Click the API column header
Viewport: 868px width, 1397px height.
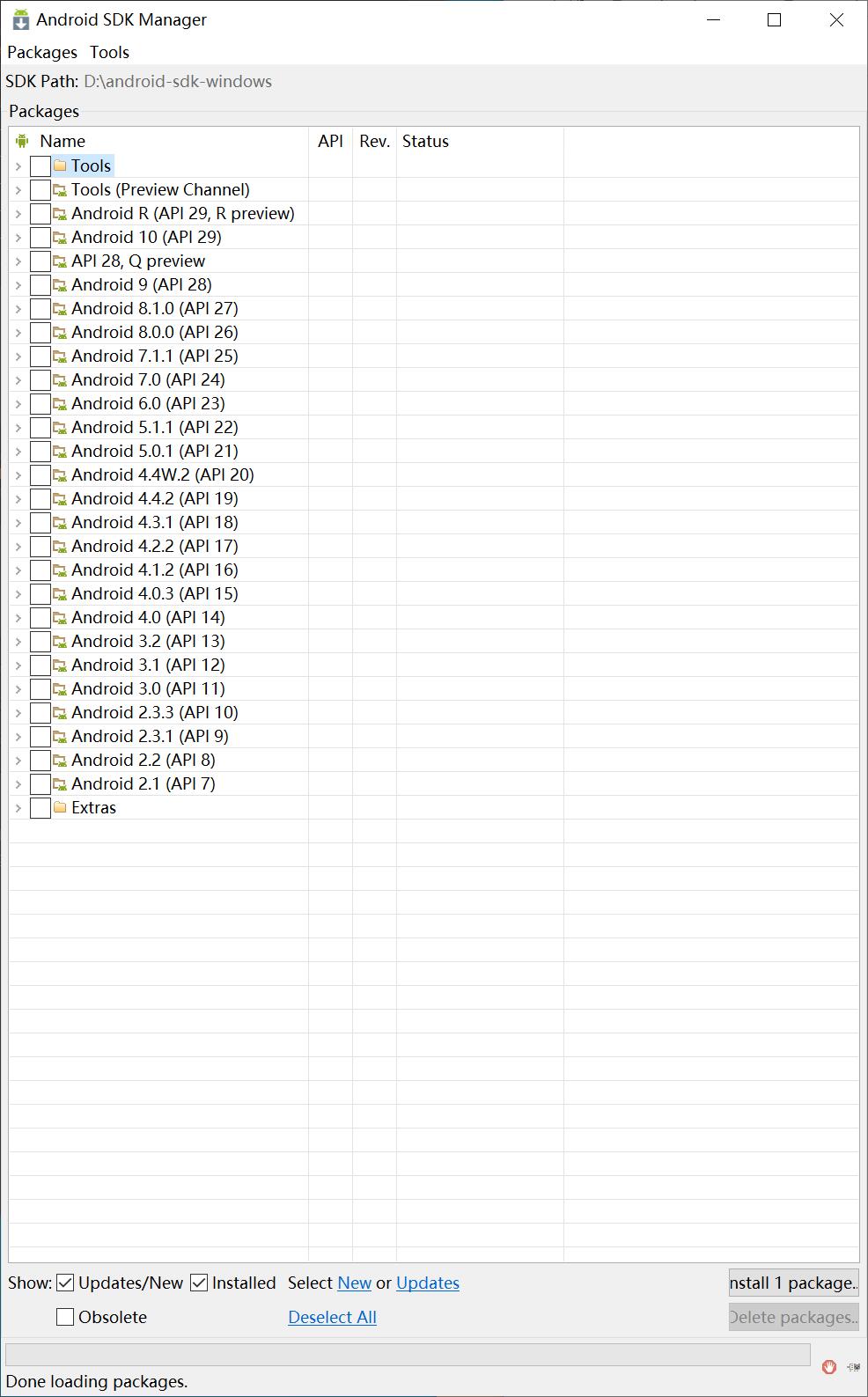click(330, 141)
